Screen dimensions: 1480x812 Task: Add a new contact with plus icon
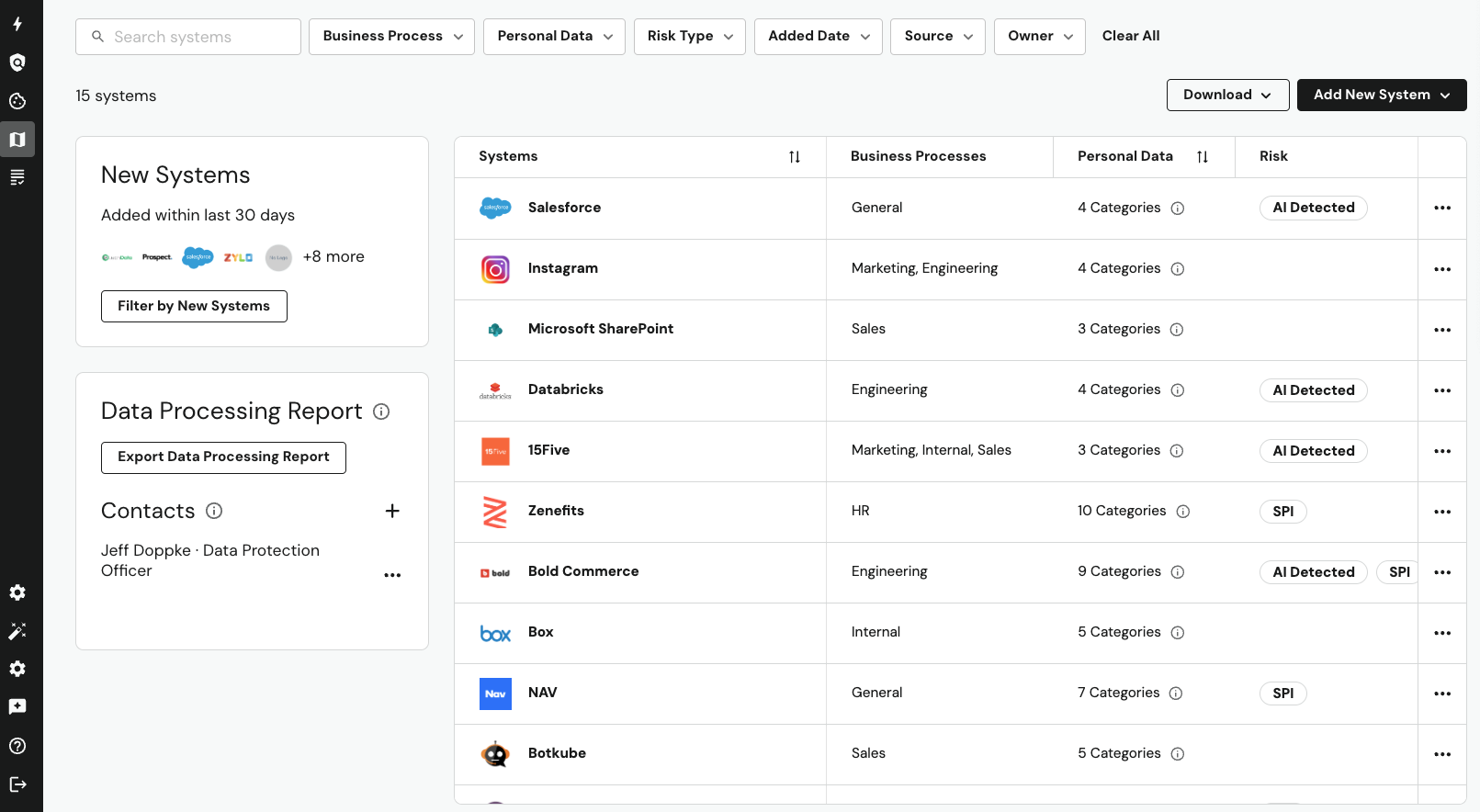click(x=392, y=511)
